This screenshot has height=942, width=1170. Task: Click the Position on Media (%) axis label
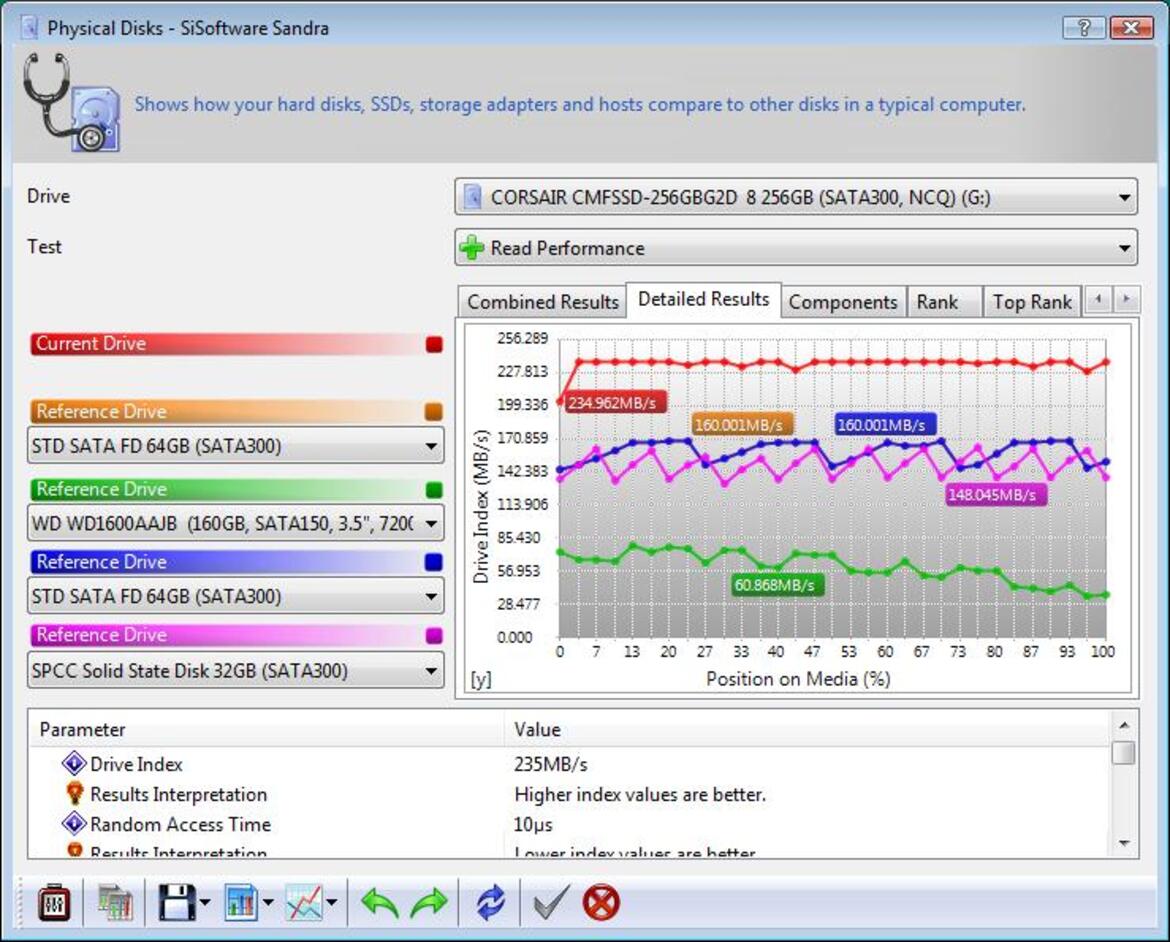pos(798,679)
